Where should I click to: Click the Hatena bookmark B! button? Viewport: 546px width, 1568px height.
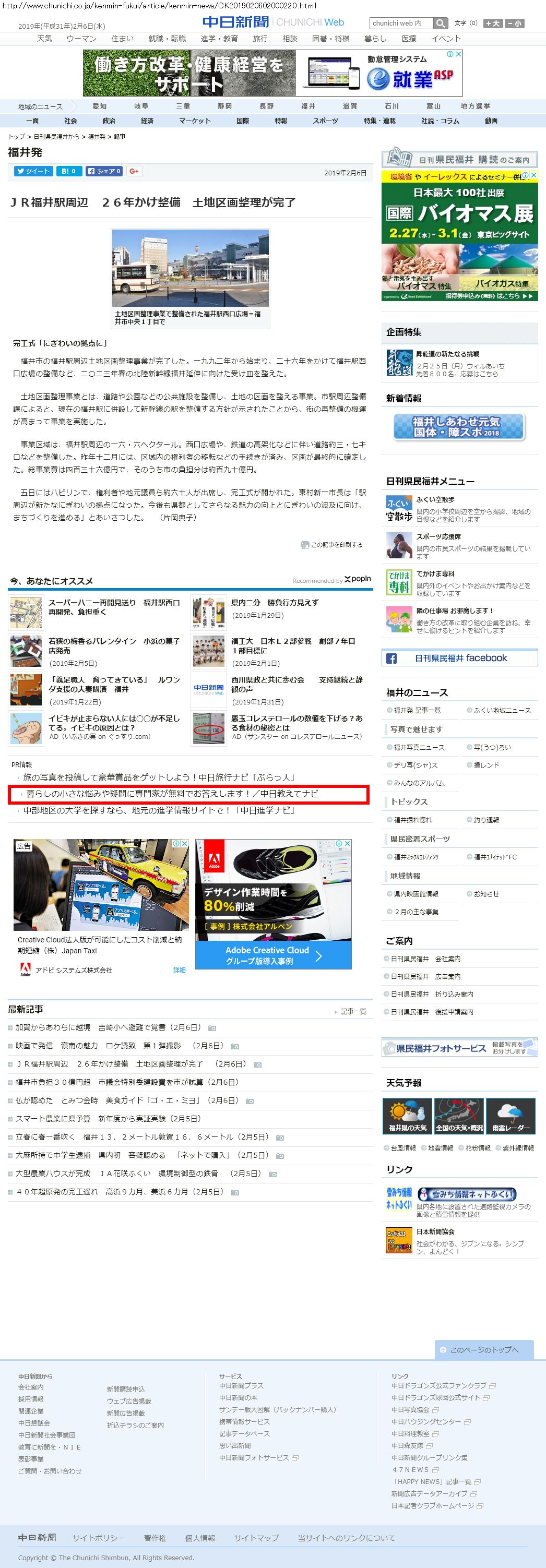click(69, 171)
